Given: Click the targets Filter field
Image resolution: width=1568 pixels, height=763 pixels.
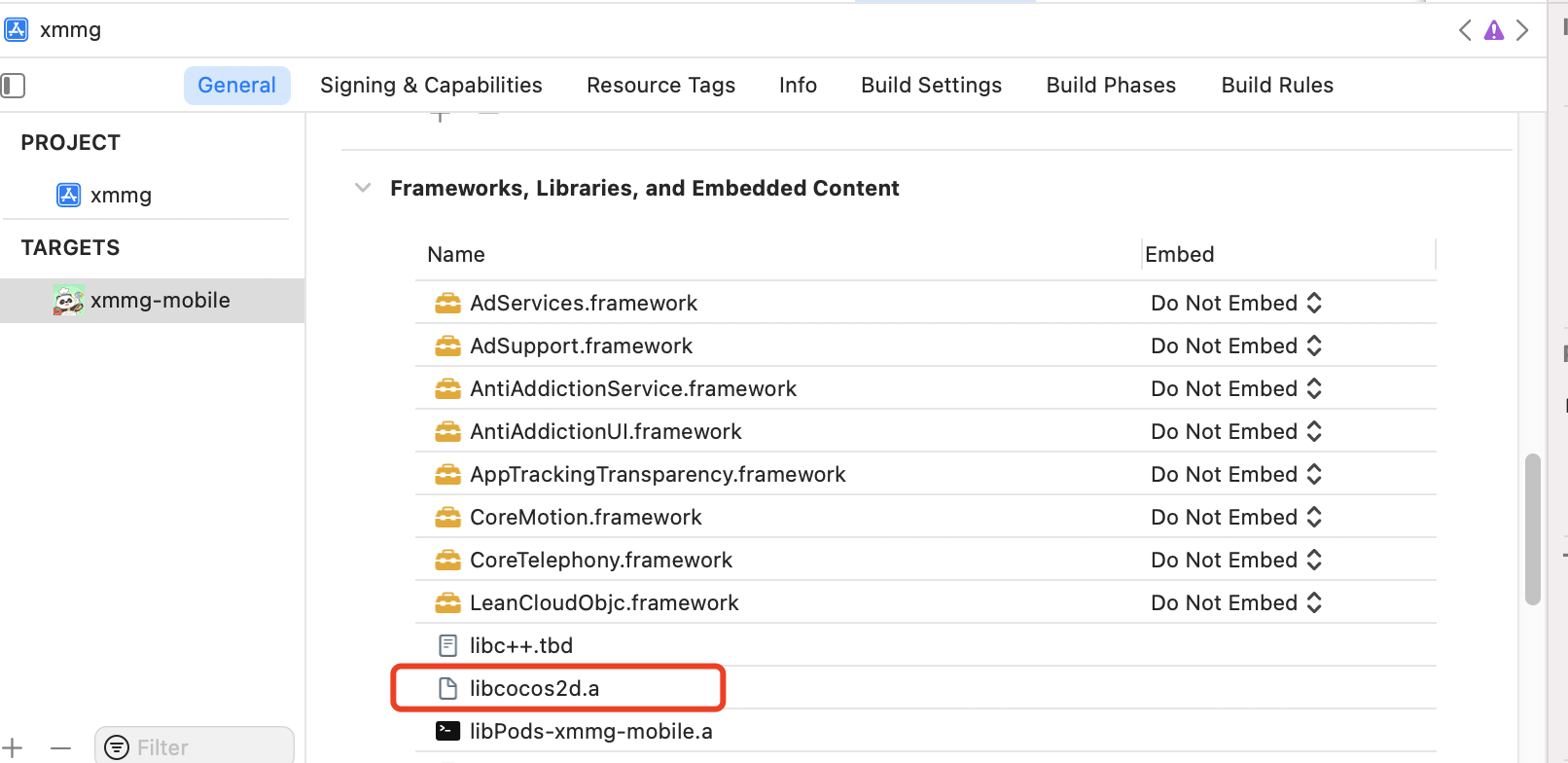Looking at the screenshot, I should click(204, 747).
